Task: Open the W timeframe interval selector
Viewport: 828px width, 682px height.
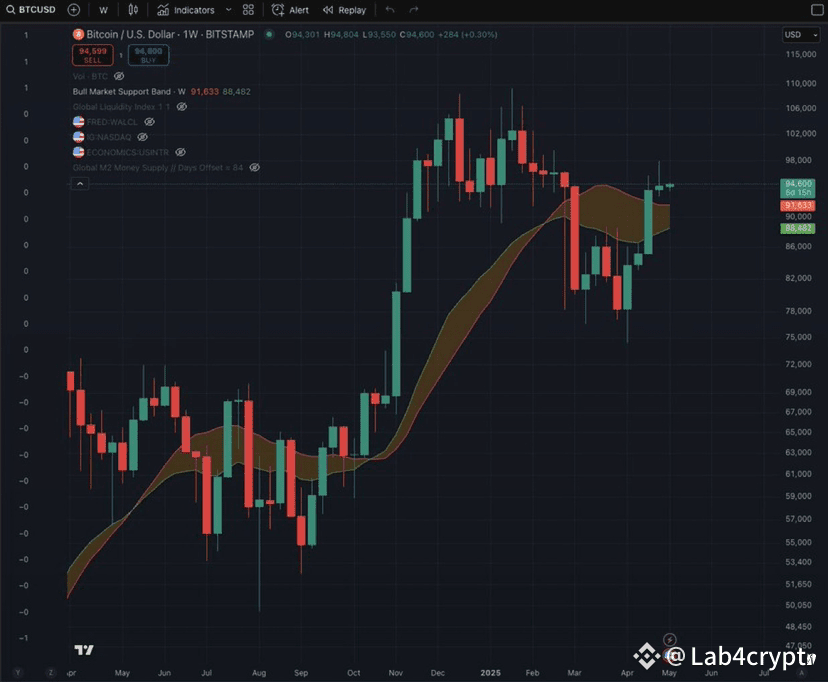Action: pyautogui.click(x=104, y=10)
